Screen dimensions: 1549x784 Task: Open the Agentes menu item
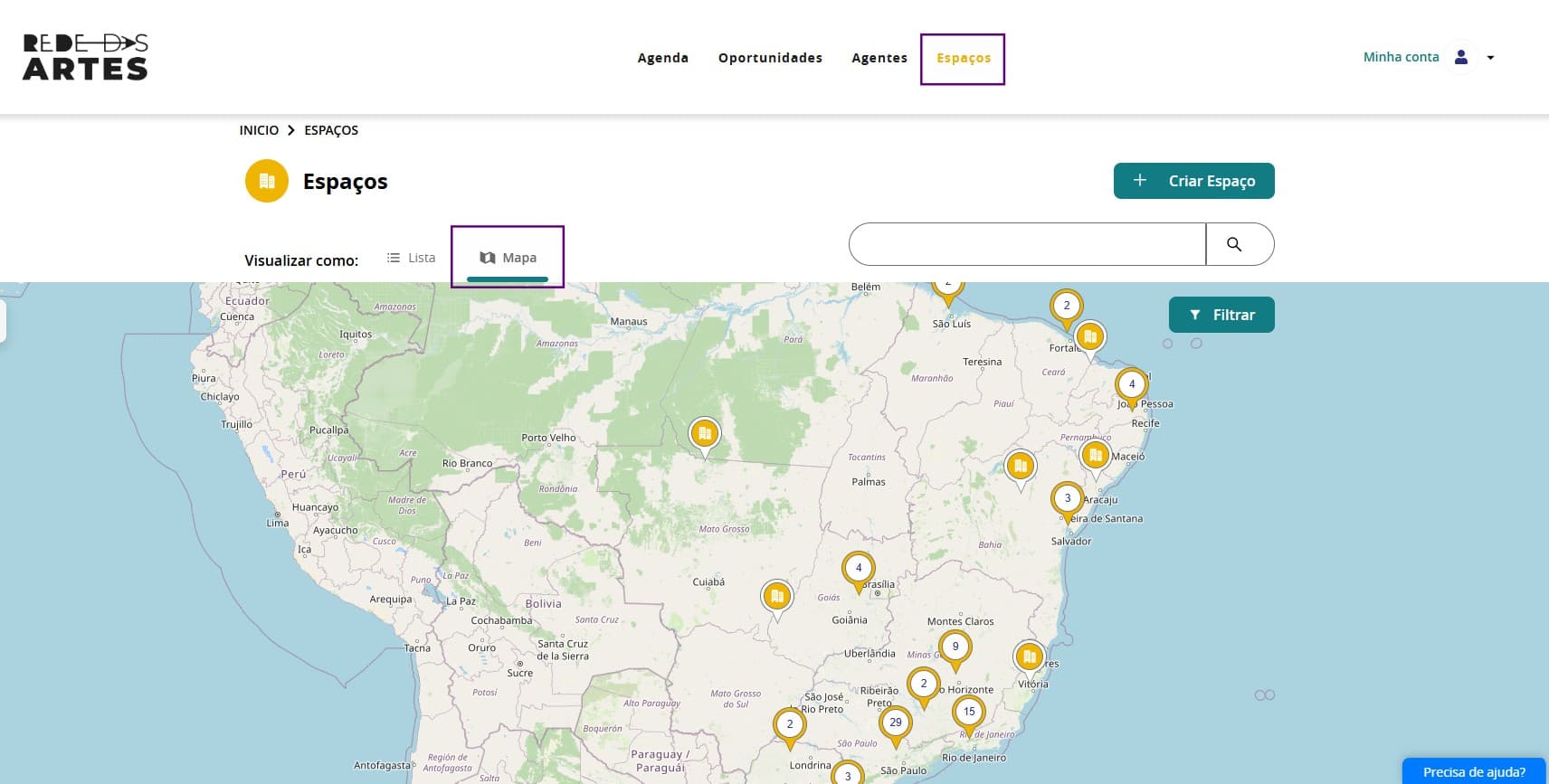coord(879,58)
